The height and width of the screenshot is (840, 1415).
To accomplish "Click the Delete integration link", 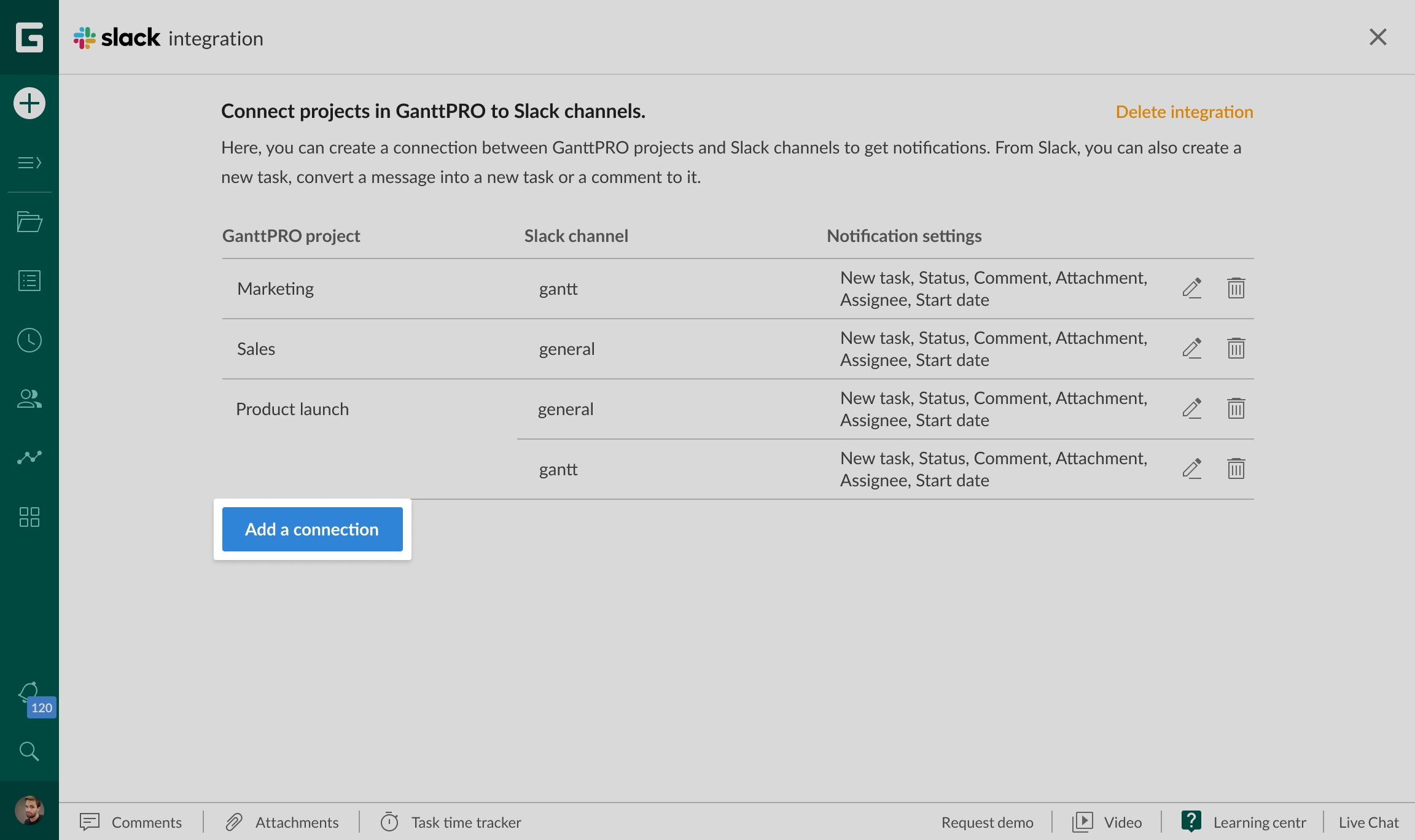I will coord(1184,112).
